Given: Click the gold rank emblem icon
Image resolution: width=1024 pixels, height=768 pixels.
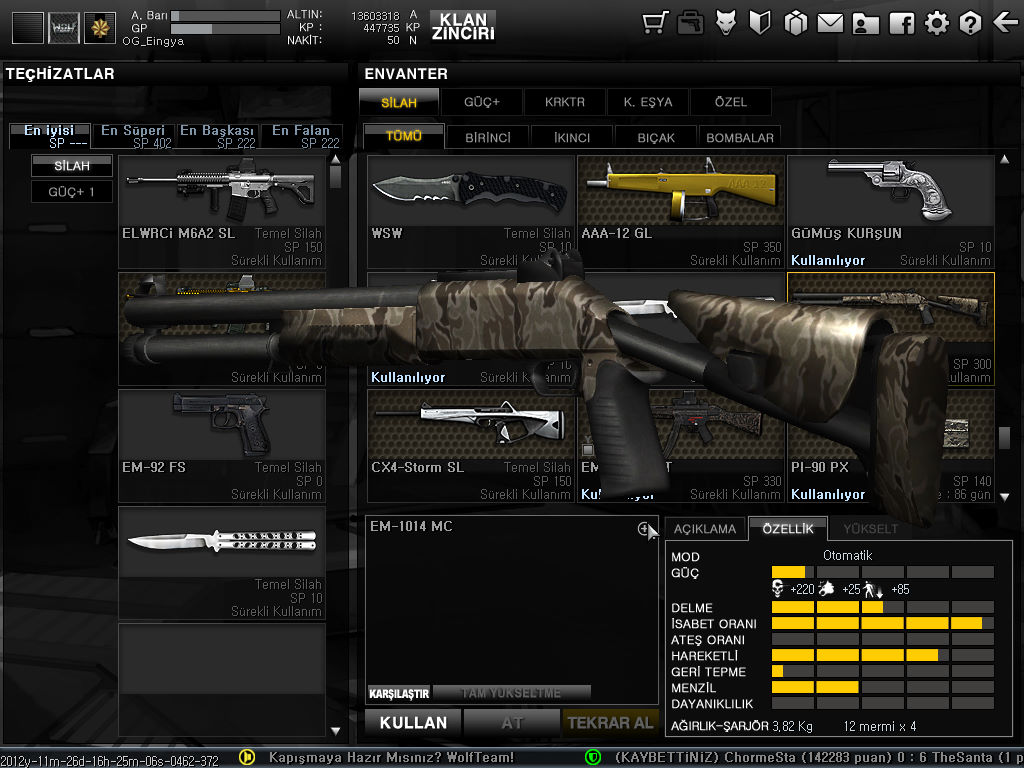Looking at the screenshot, I should (100, 28).
